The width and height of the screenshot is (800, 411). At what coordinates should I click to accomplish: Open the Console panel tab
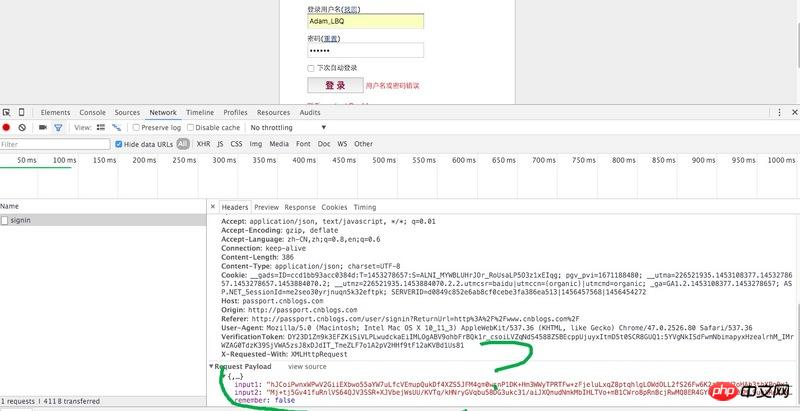click(92, 112)
